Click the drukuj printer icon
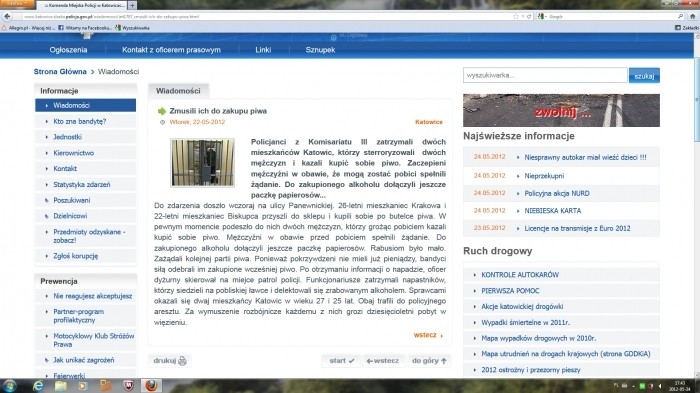This screenshot has height=393, width=700. [182, 361]
